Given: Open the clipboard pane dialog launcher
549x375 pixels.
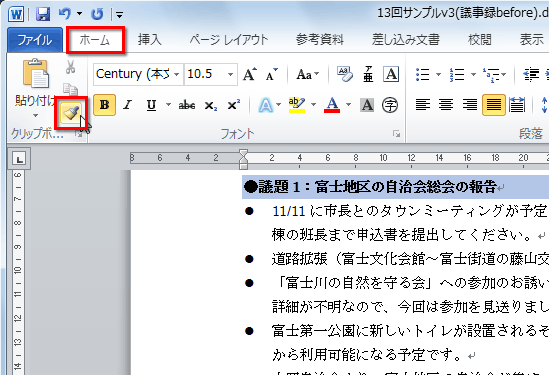Looking at the screenshot, I should coord(79,134).
